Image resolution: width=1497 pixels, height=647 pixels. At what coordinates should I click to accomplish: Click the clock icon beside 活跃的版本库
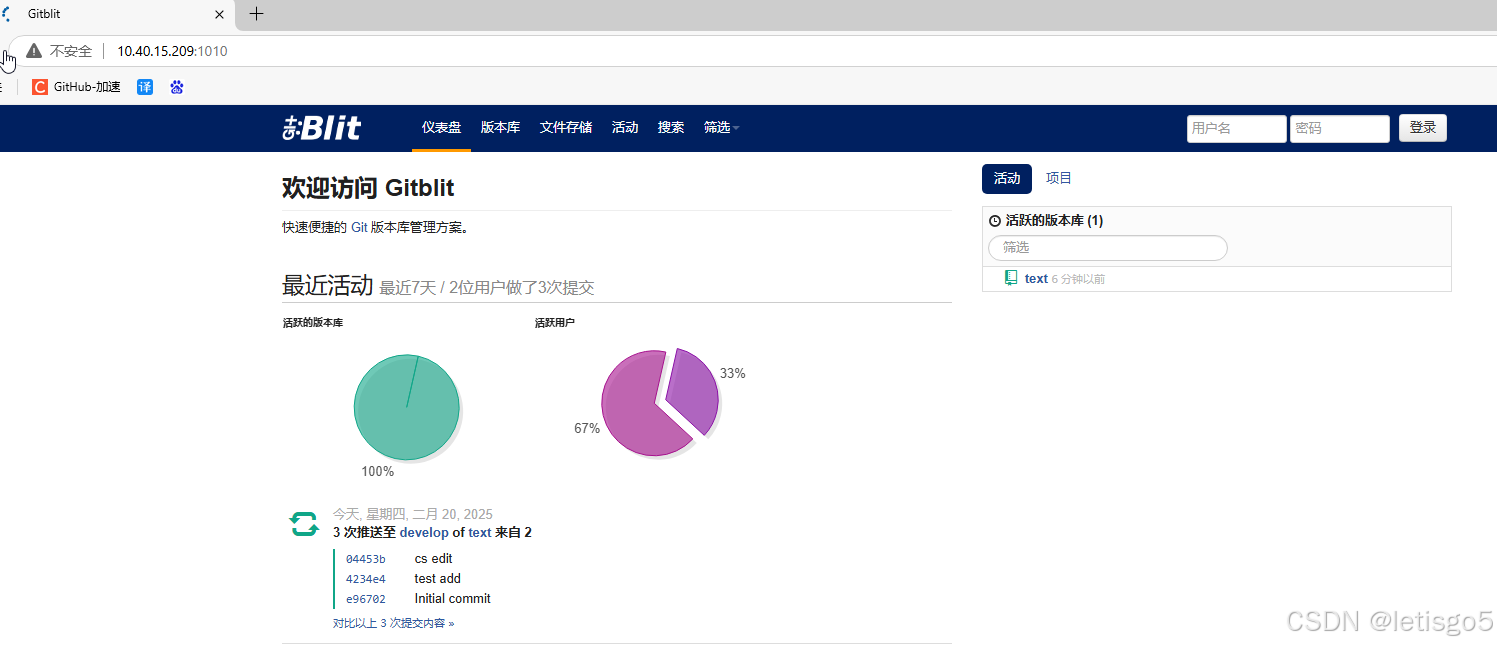[x=994, y=221]
